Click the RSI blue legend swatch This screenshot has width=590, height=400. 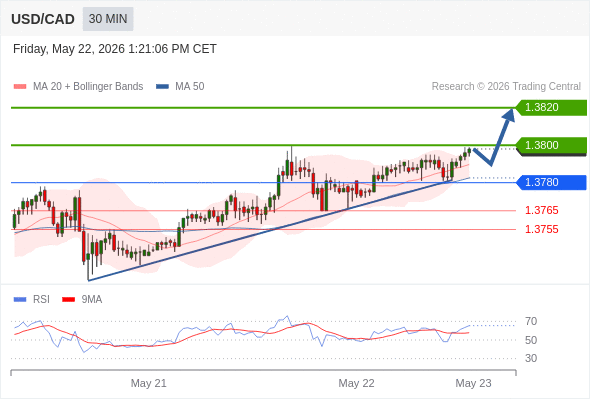pos(20,300)
